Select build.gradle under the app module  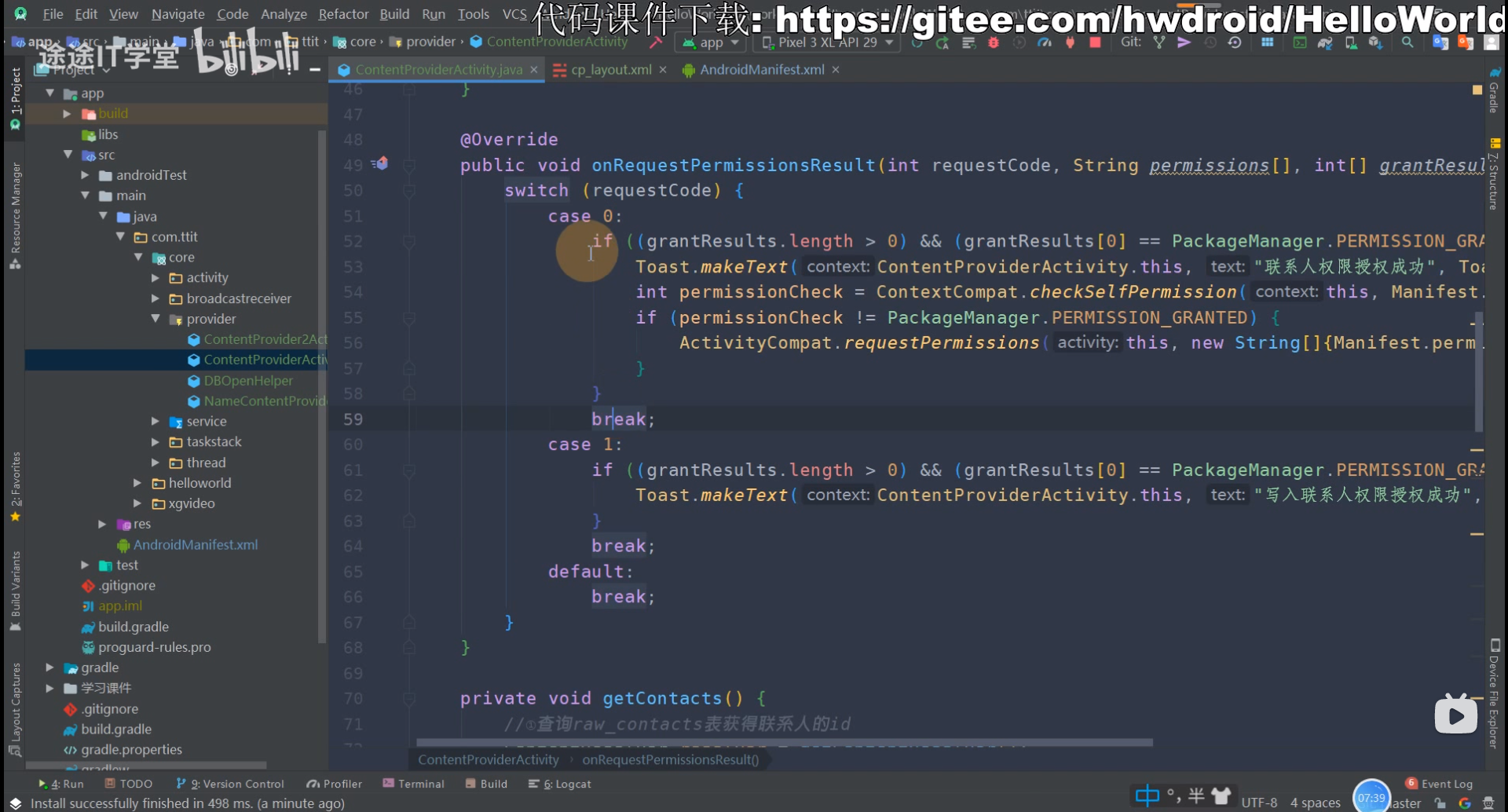134,627
